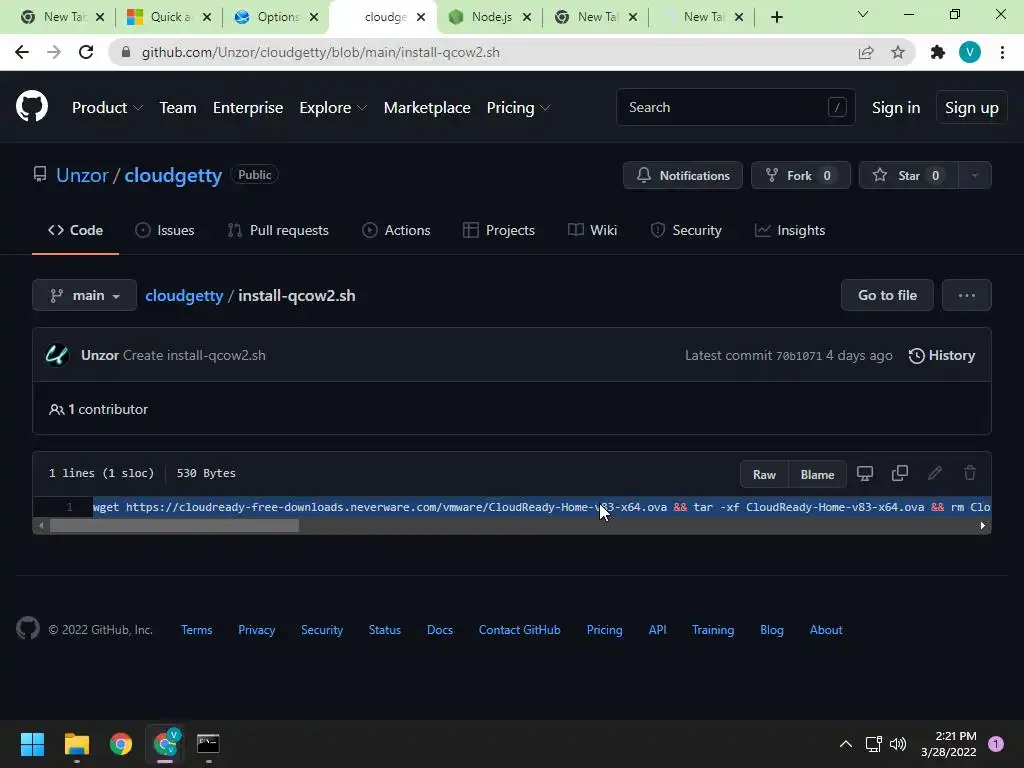Expand the Product dropdown menu
This screenshot has width=1024, height=768.
coord(107,108)
